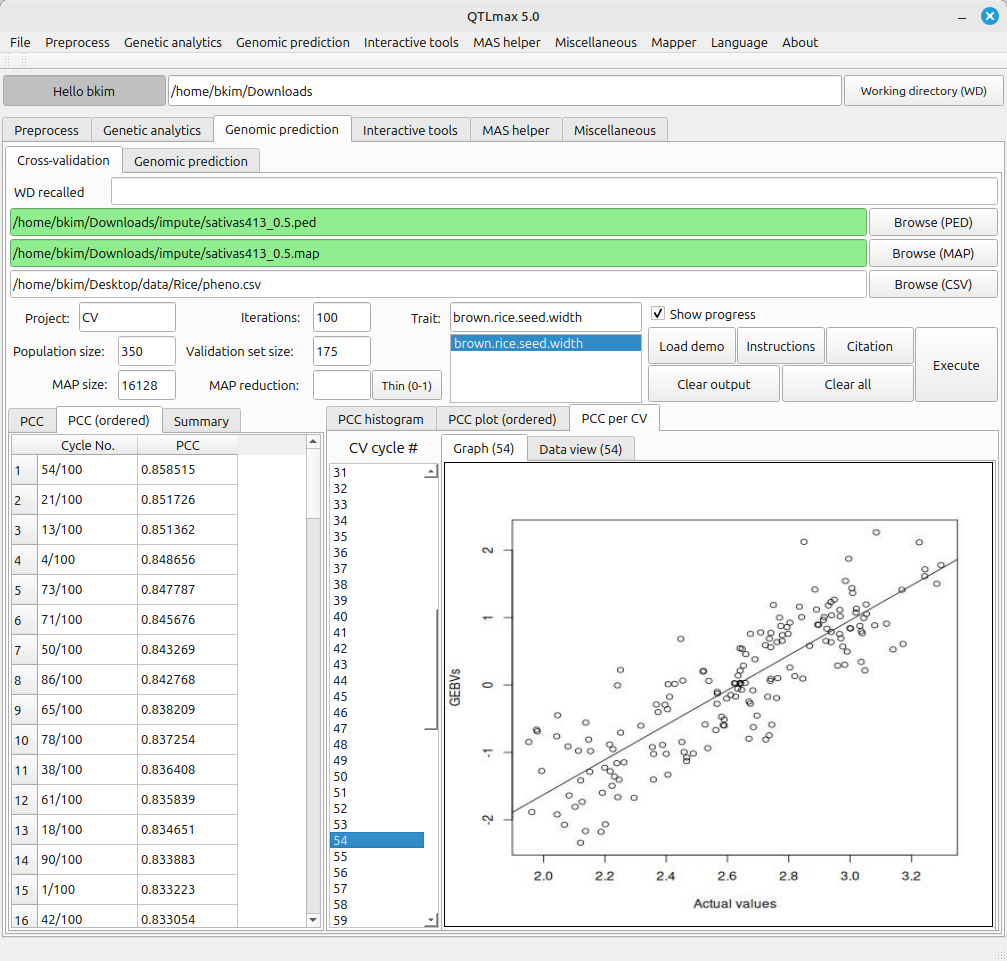
Task: Click the CV cycle list scroll-down arrow
Action: click(431, 919)
